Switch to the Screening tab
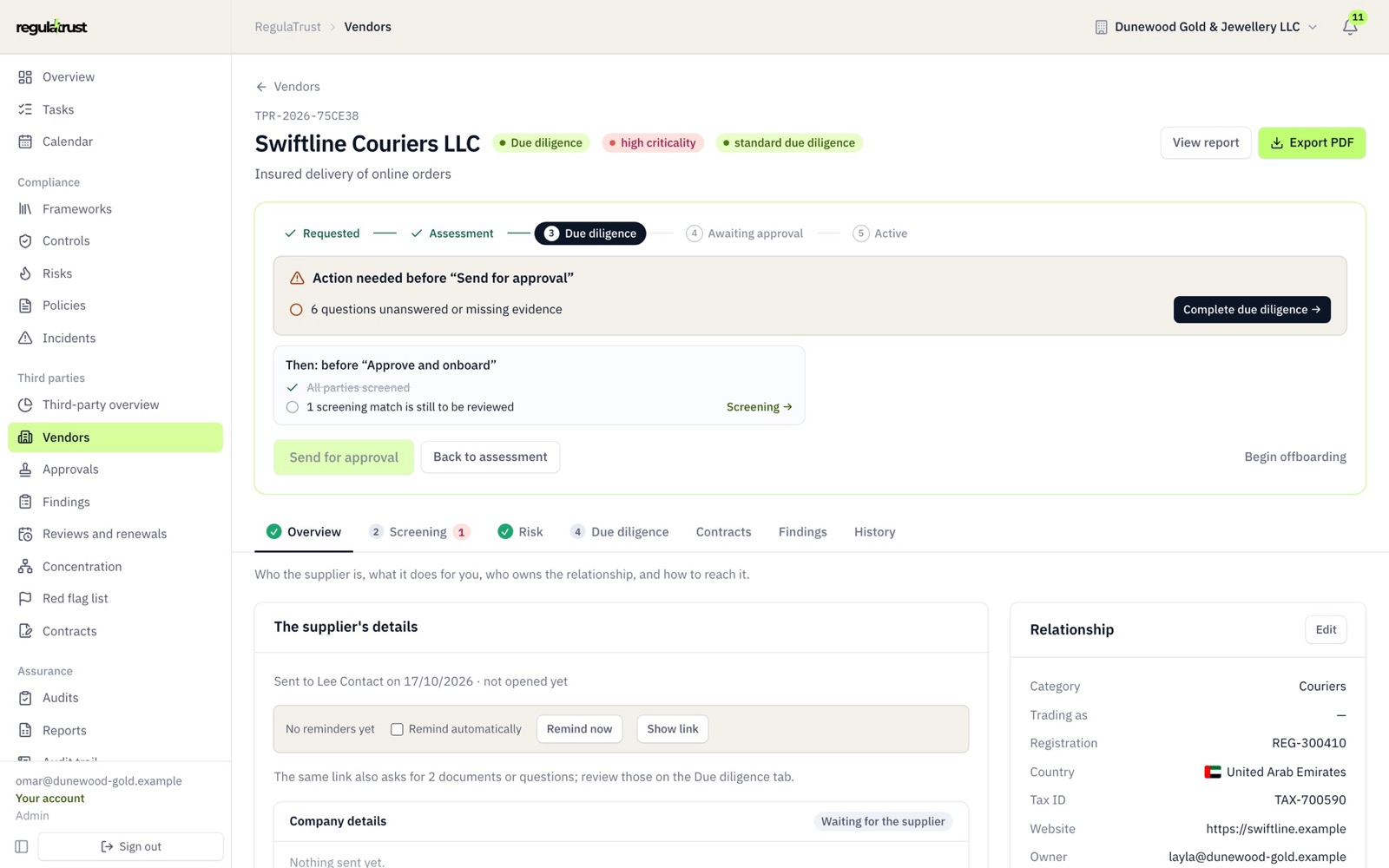This screenshot has height=868, width=1389. [x=419, y=532]
